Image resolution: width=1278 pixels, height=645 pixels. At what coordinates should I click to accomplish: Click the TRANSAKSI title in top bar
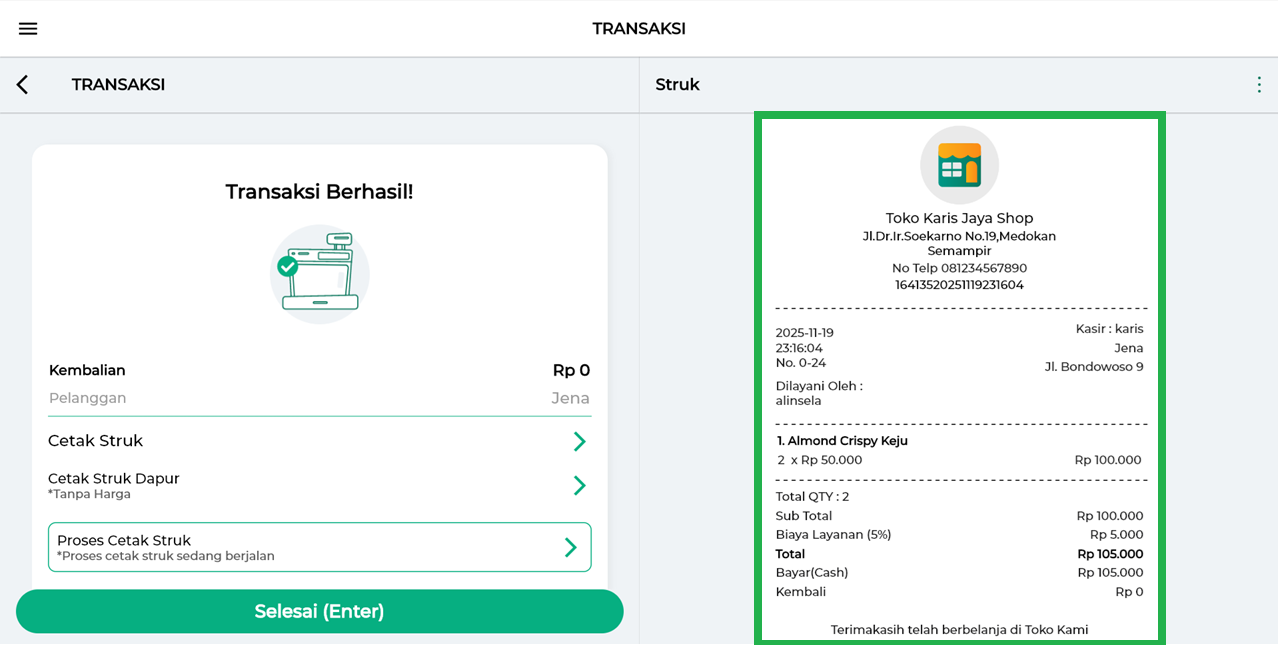tap(638, 29)
